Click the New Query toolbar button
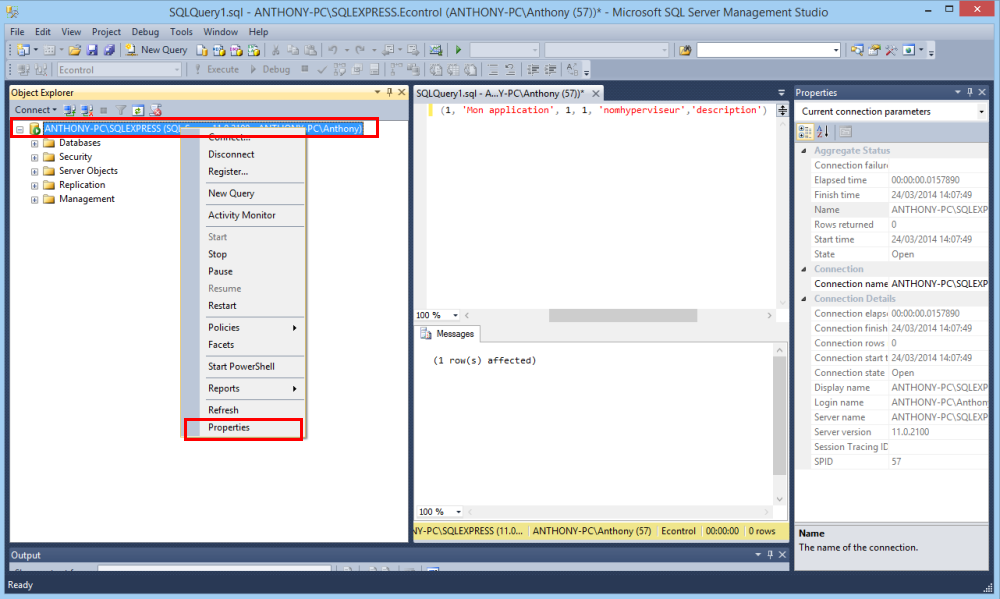 click(x=156, y=50)
